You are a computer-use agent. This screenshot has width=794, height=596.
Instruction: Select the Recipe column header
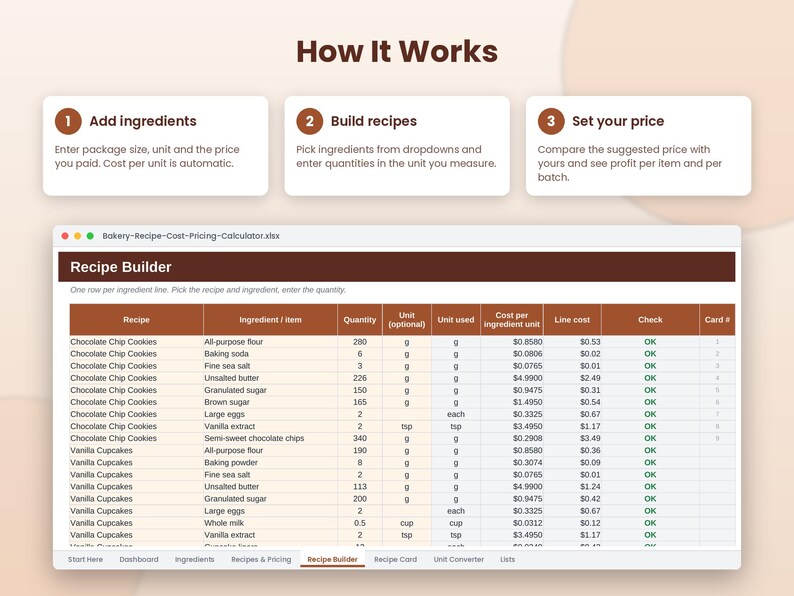pyautogui.click(x=136, y=320)
